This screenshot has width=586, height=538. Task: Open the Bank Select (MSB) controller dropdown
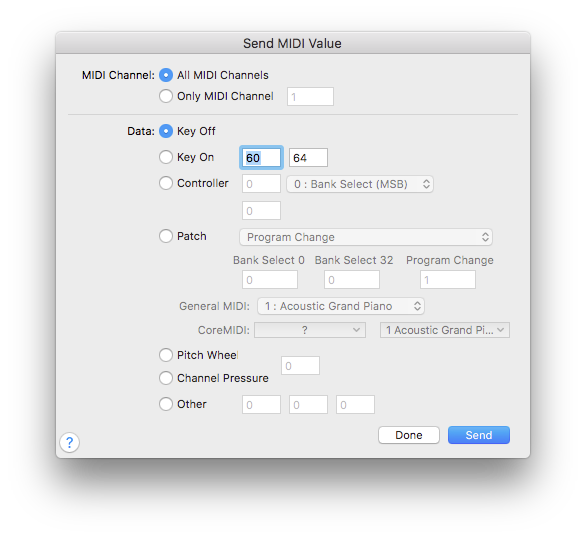(360, 184)
